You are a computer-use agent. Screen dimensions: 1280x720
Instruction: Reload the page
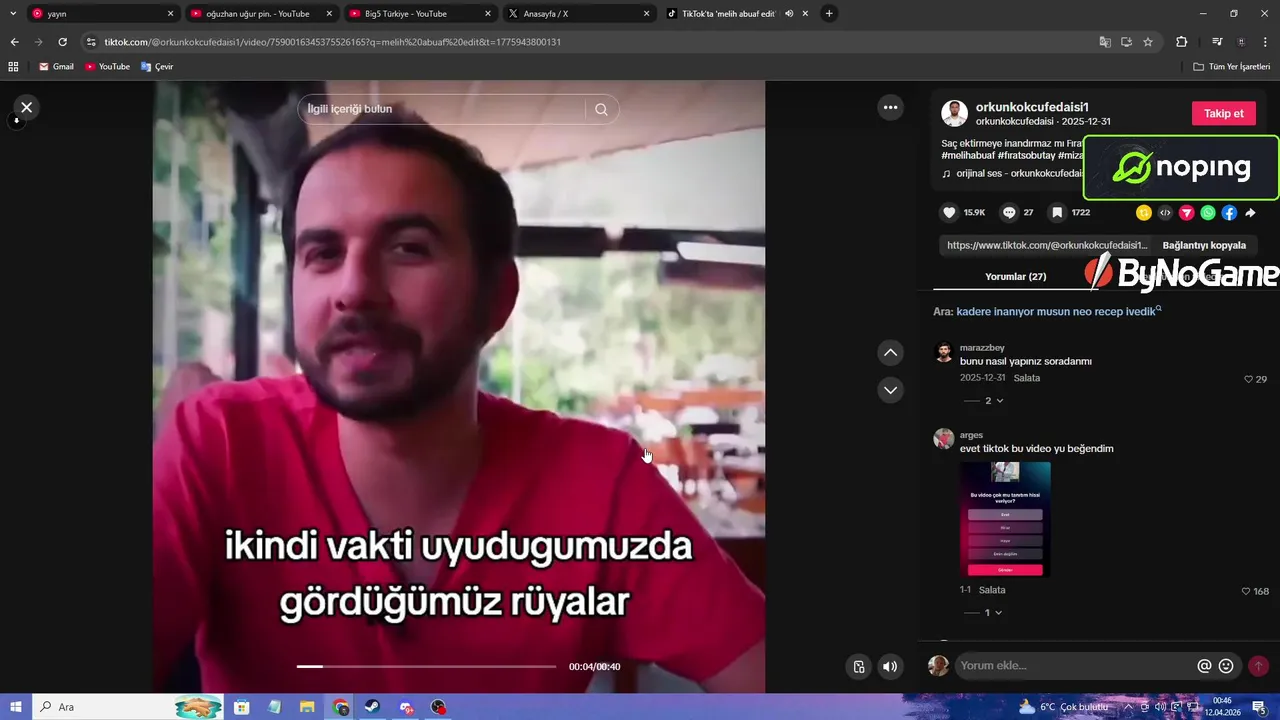coord(62,42)
